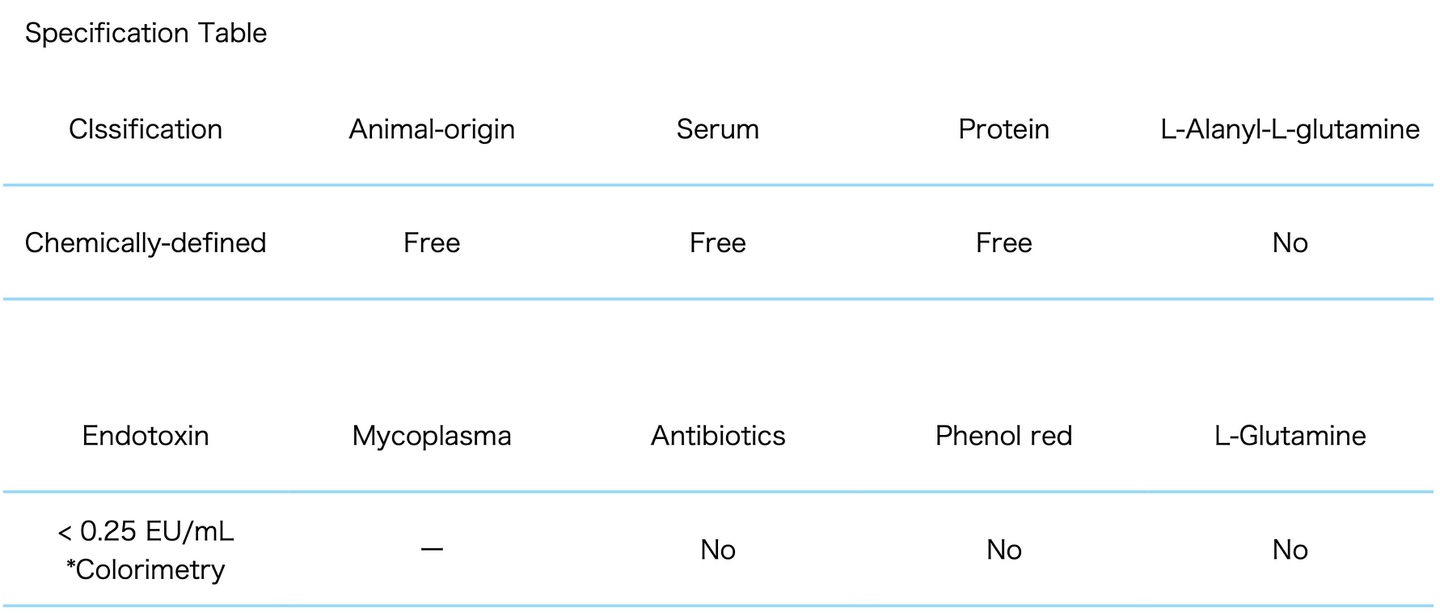Image resolution: width=1440 pixels, height=613 pixels.
Task: Click the Specification Table title
Action: [146, 33]
